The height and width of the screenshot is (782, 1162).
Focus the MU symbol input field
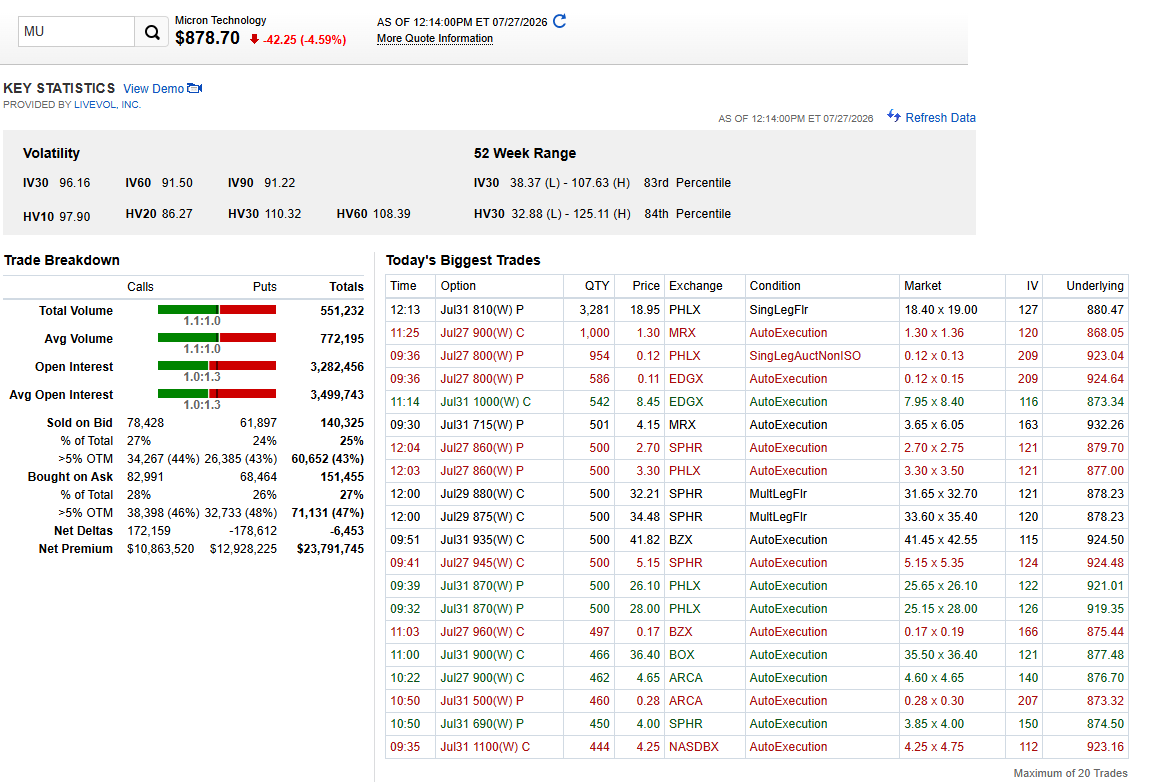click(x=76, y=32)
